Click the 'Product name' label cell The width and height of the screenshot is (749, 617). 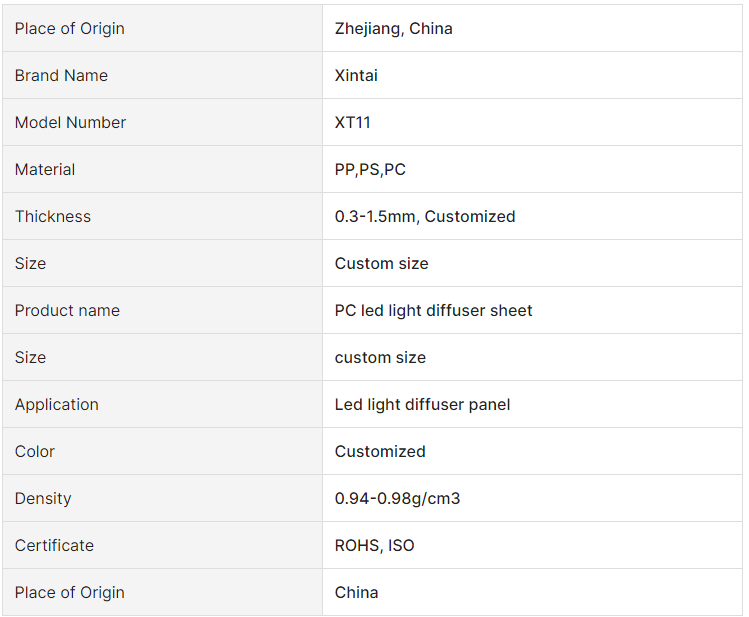tap(67, 311)
